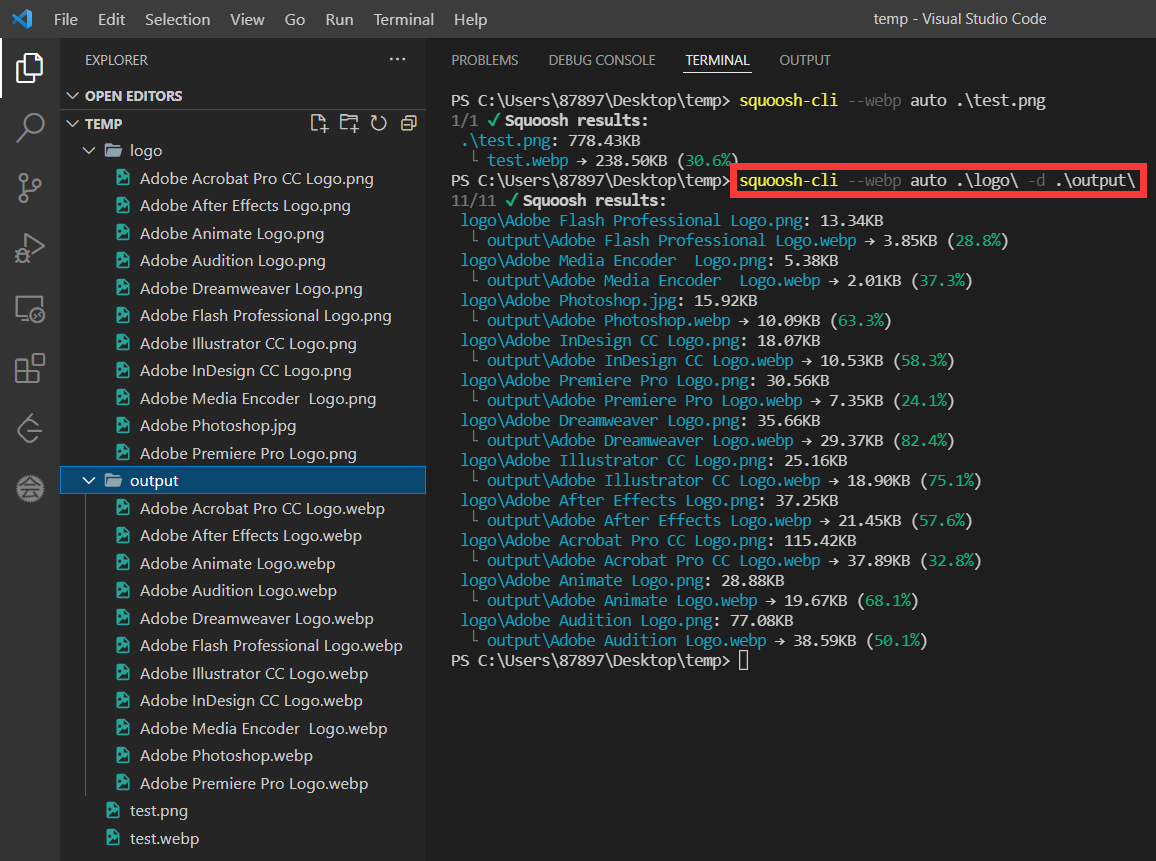Refresh the TEMP explorer
The image size is (1156, 861).
point(379,123)
